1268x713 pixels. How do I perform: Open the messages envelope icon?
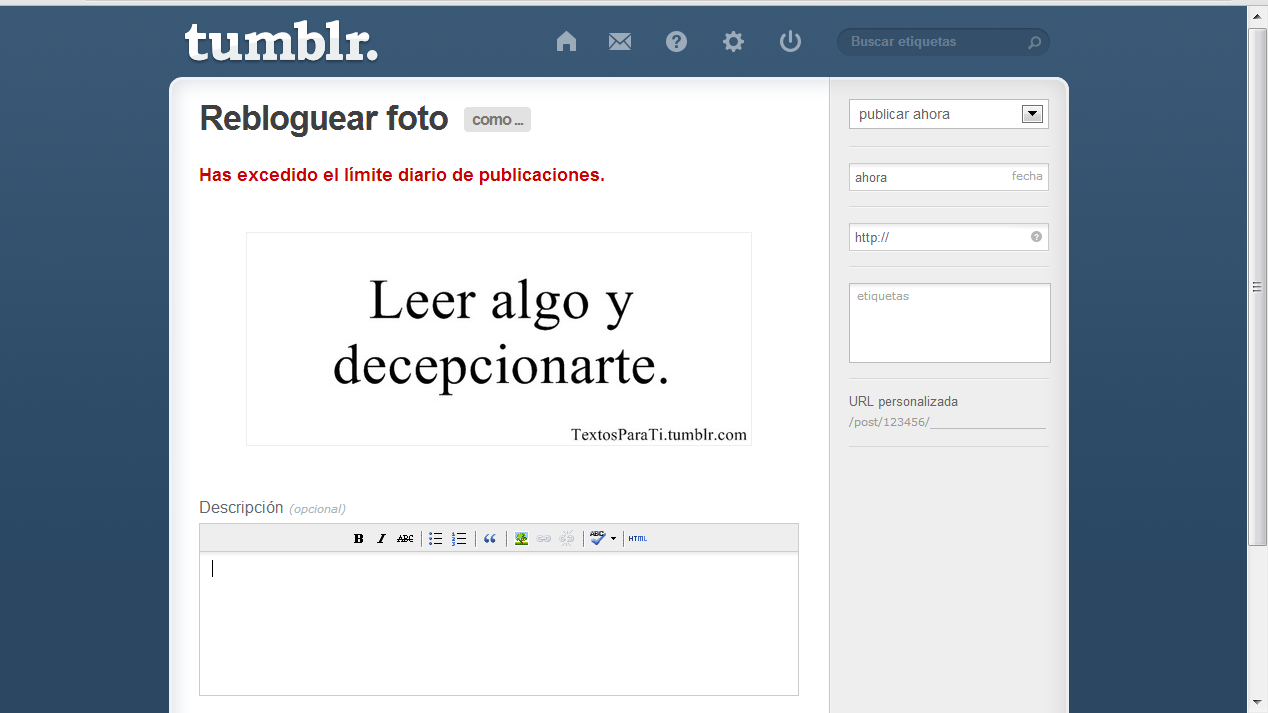[620, 41]
